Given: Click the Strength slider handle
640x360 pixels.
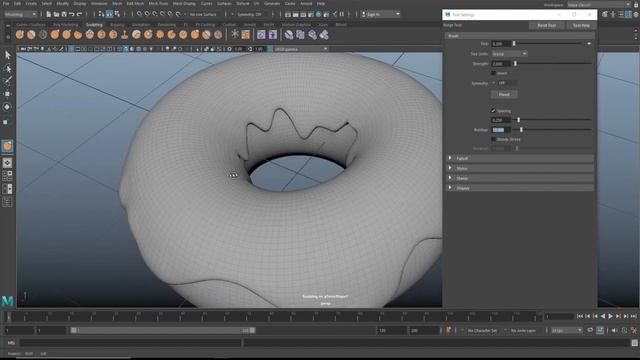Looking at the screenshot, I should [x=516, y=64].
